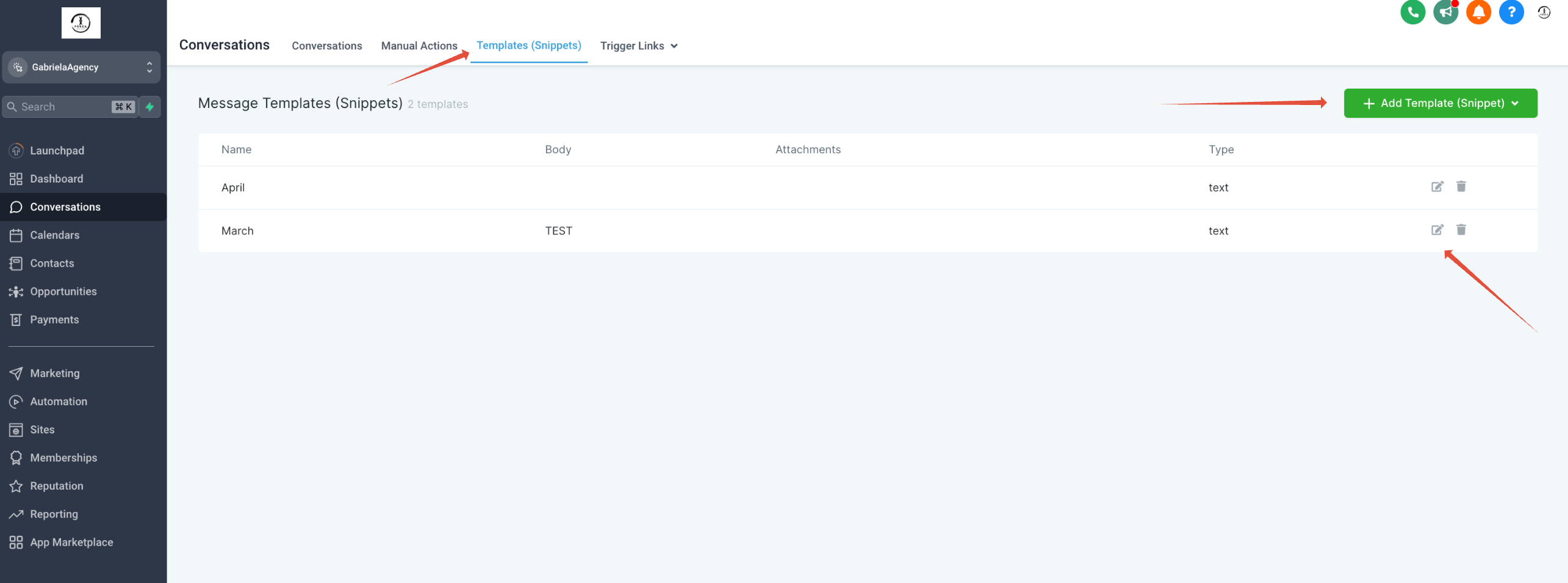Open the orange notifications bell
Image resolution: width=1568 pixels, height=583 pixels.
(x=1478, y=12)
